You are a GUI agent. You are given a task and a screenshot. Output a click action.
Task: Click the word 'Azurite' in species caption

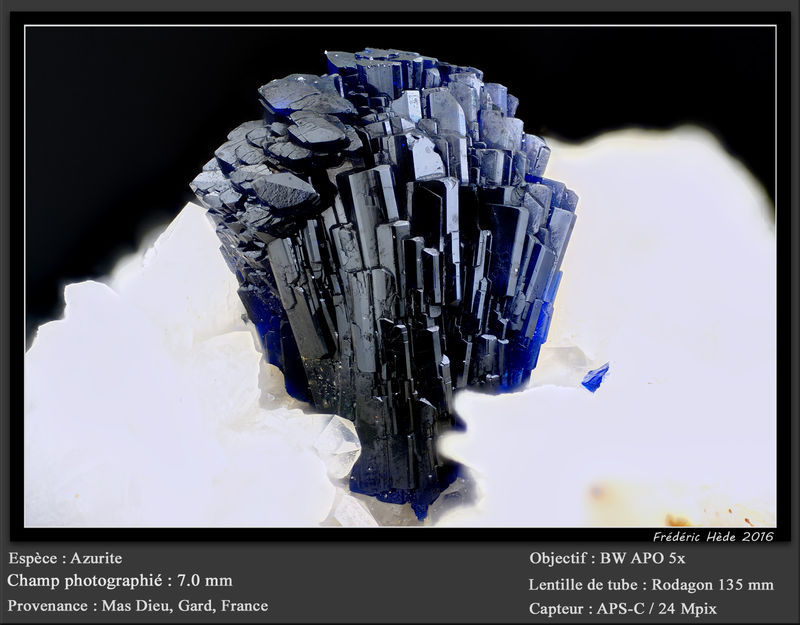[x=96, y=558]
